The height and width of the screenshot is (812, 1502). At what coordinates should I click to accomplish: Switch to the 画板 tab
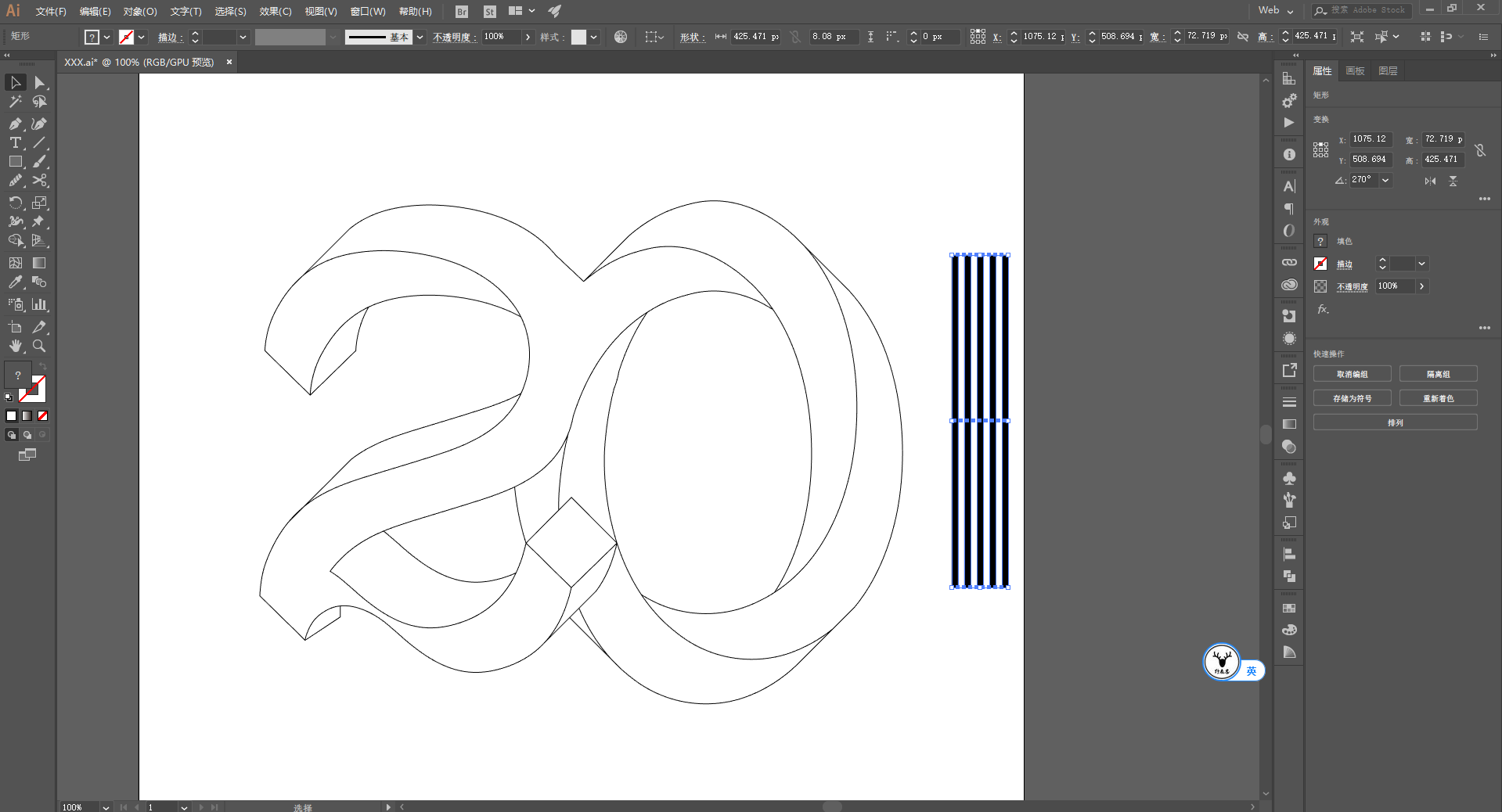coord(1355,71)
